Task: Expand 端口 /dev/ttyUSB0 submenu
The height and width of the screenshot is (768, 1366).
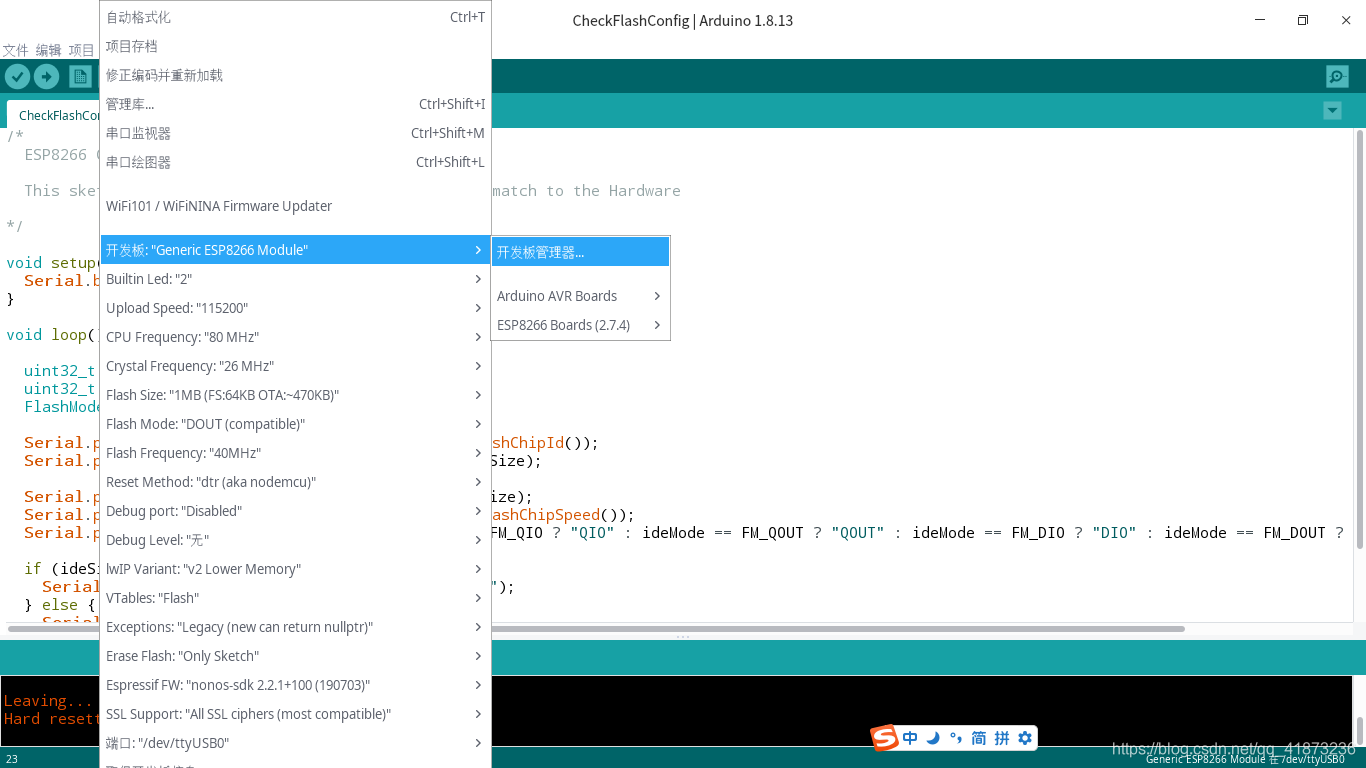Action: (x=296, y=743)
